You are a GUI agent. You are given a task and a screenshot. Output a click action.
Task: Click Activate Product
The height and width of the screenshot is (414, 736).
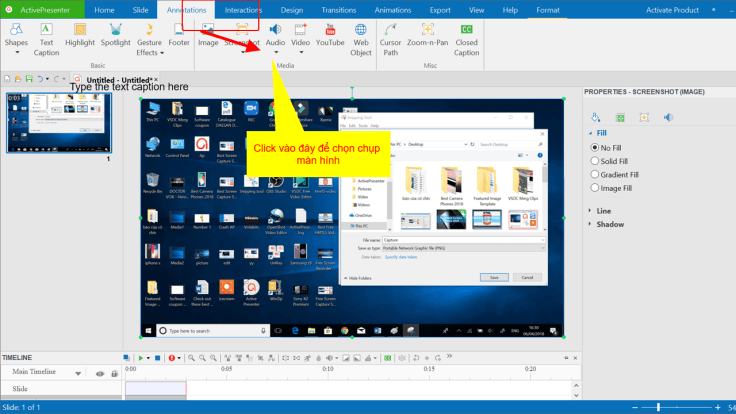tap(672, 10)
